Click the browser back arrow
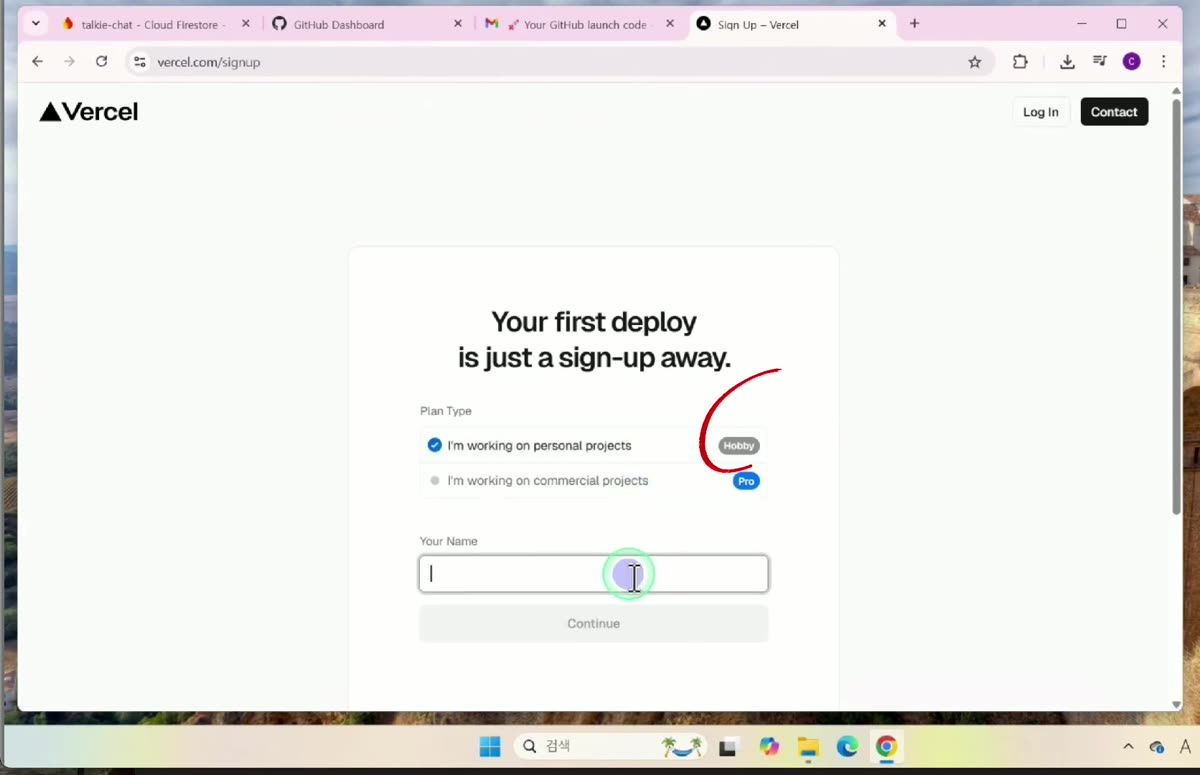The width and height of the screenshot is (1200, 775). tap(37, 62)
